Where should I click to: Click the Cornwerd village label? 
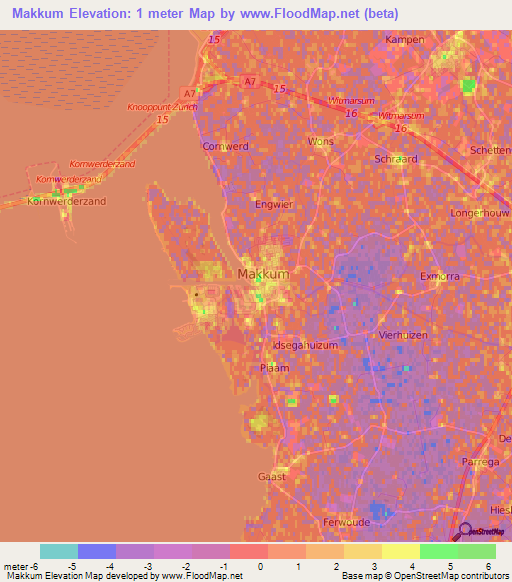(x=225, y=146)
